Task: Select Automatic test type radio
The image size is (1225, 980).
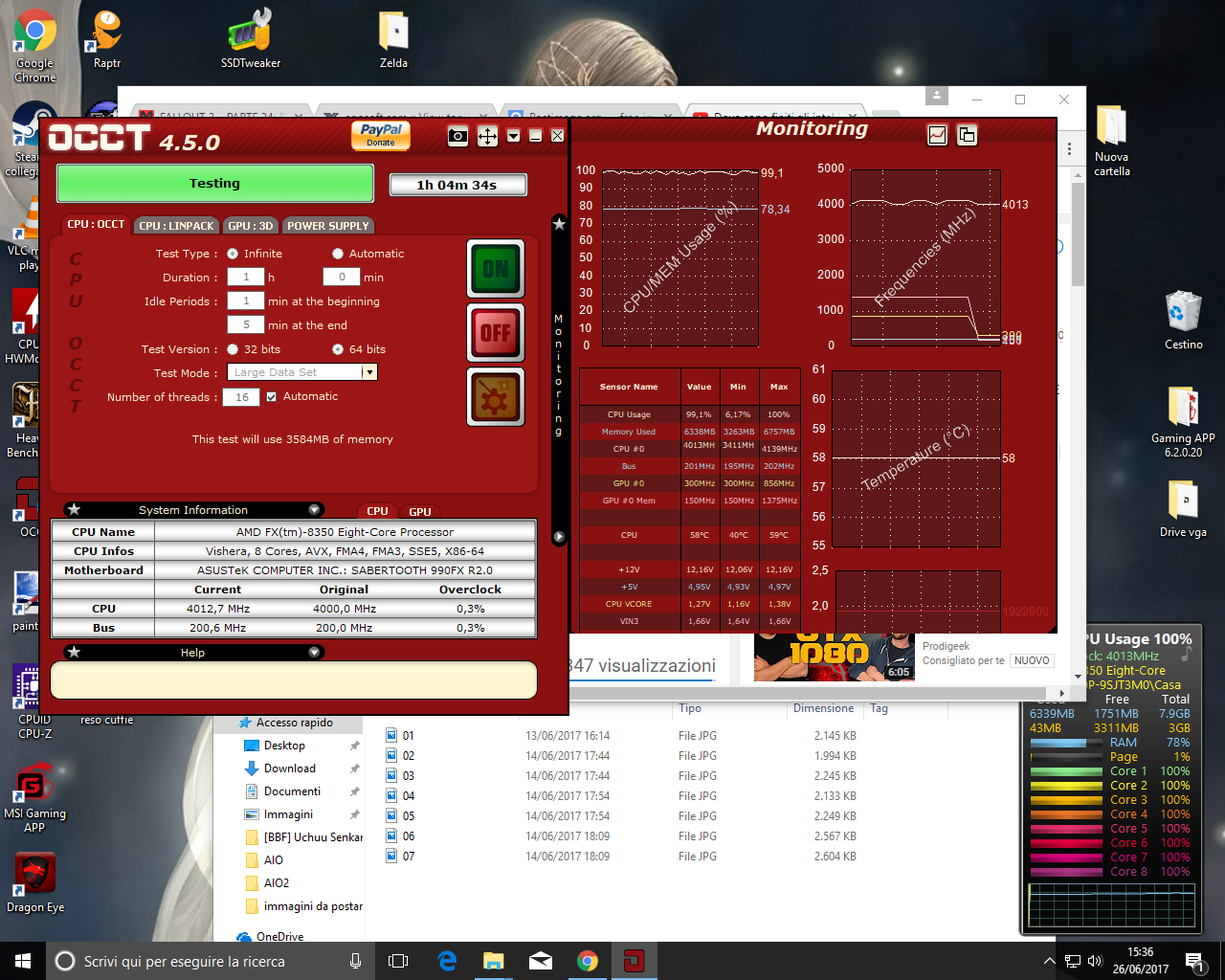Action: click(338, 254)
